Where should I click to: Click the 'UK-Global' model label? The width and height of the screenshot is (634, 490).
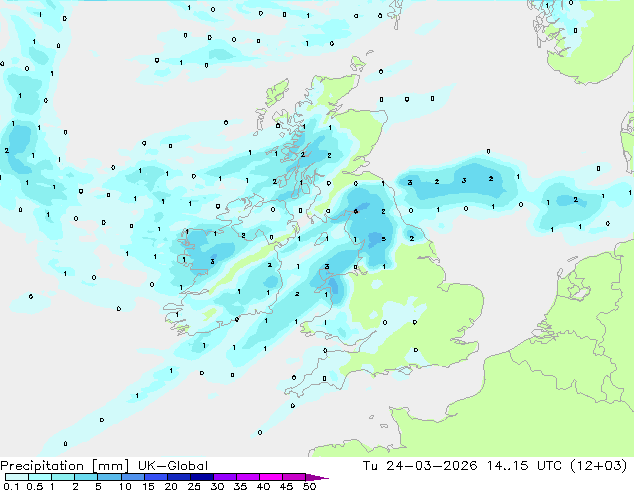(173, 466)
